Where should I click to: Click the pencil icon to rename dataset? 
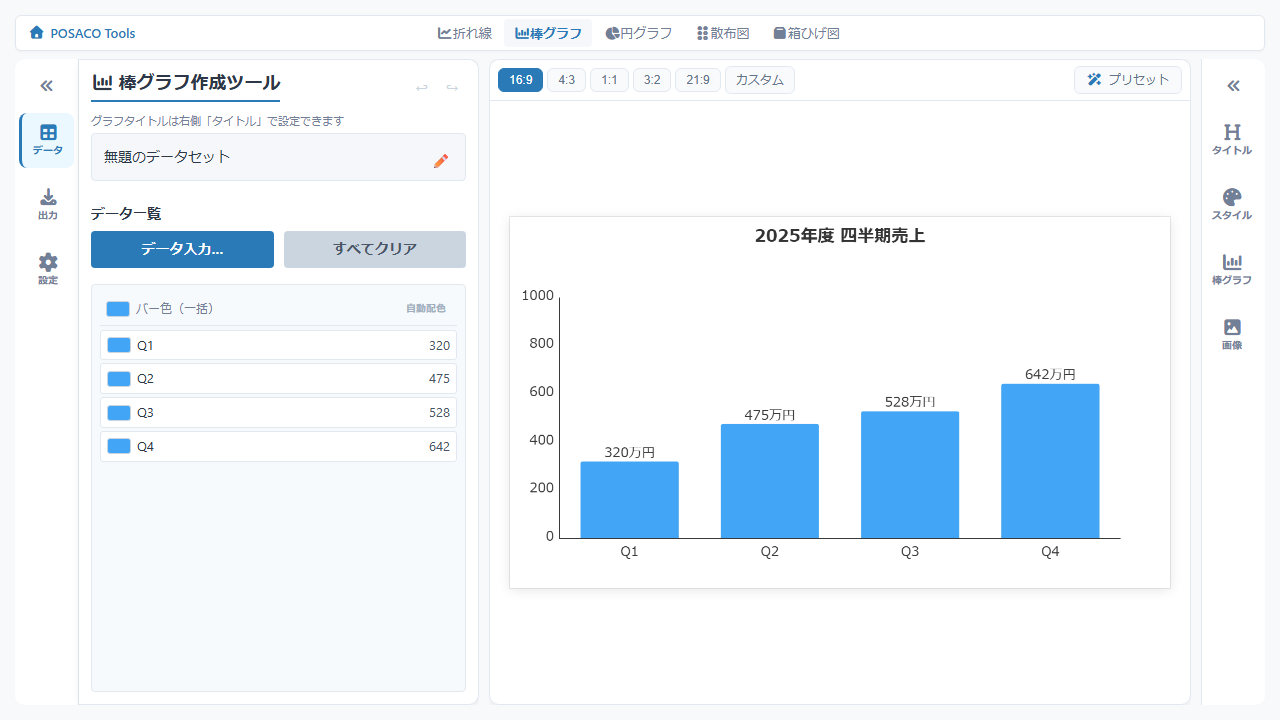441,160
